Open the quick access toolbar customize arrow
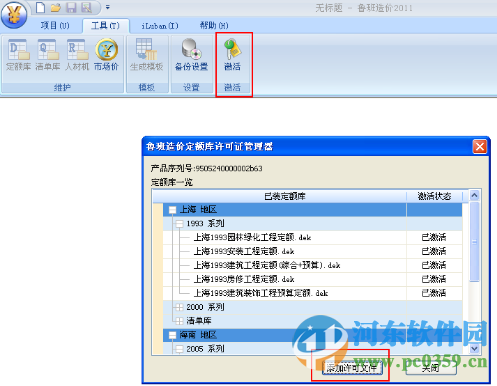 [x=108, y=7]
